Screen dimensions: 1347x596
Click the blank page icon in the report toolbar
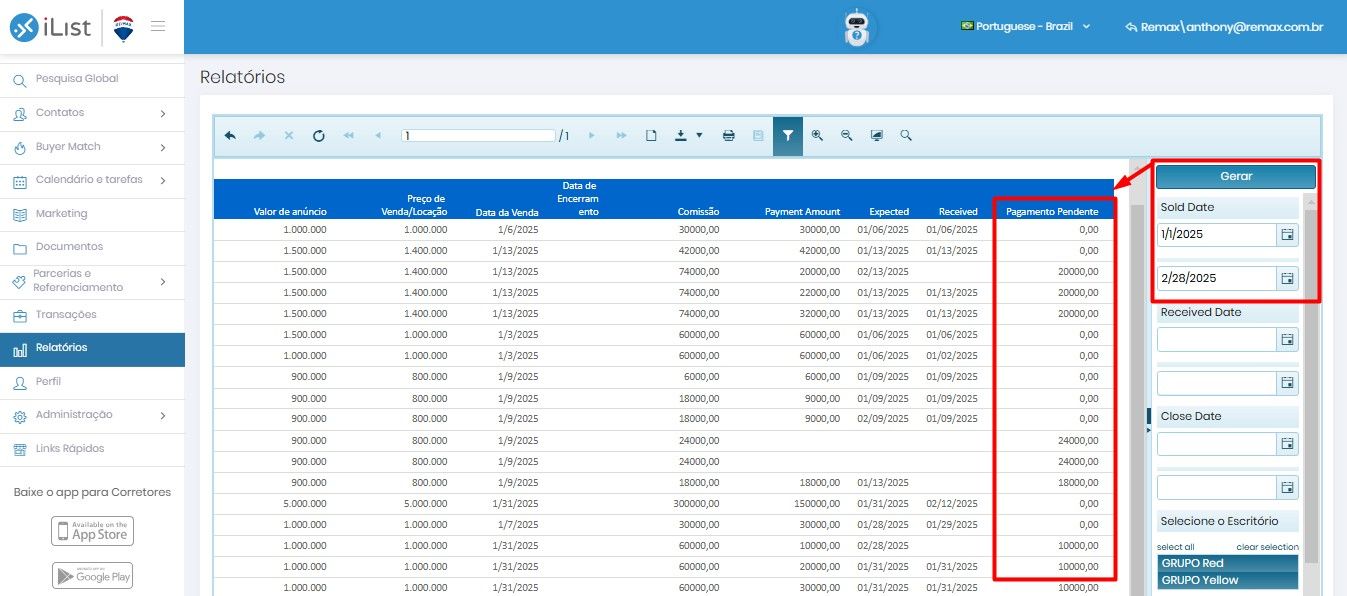(x=651, y=136)
